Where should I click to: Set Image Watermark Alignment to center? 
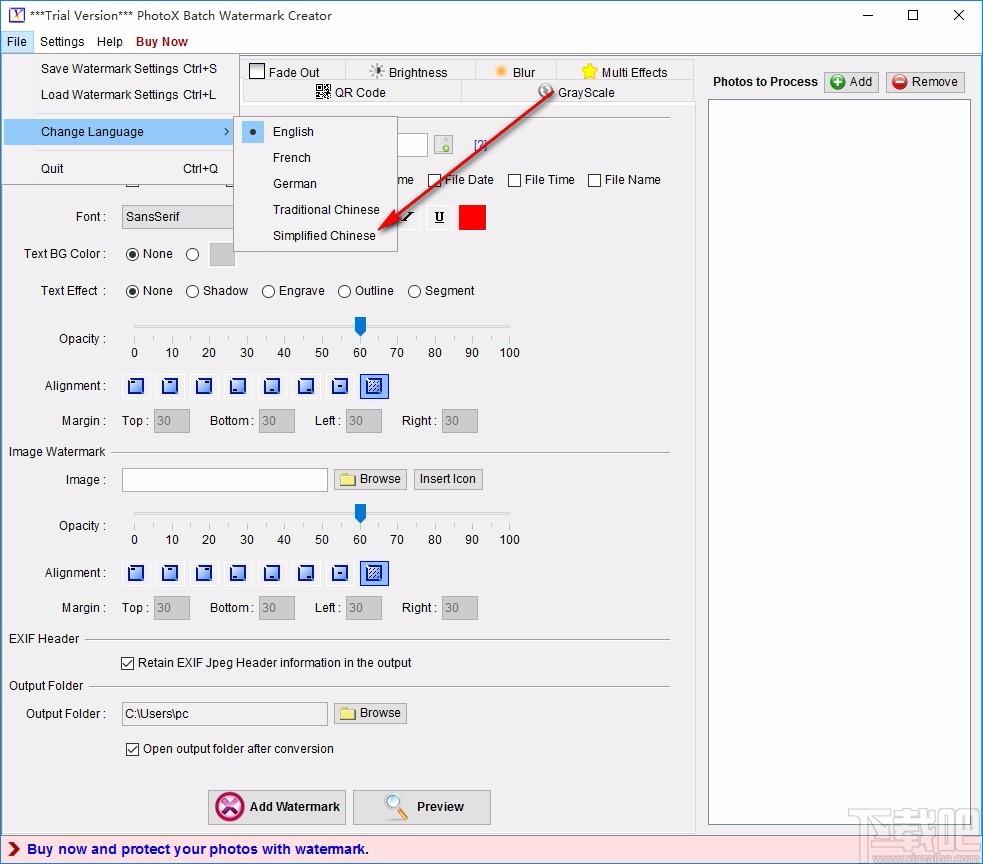[x=340, y=573]
